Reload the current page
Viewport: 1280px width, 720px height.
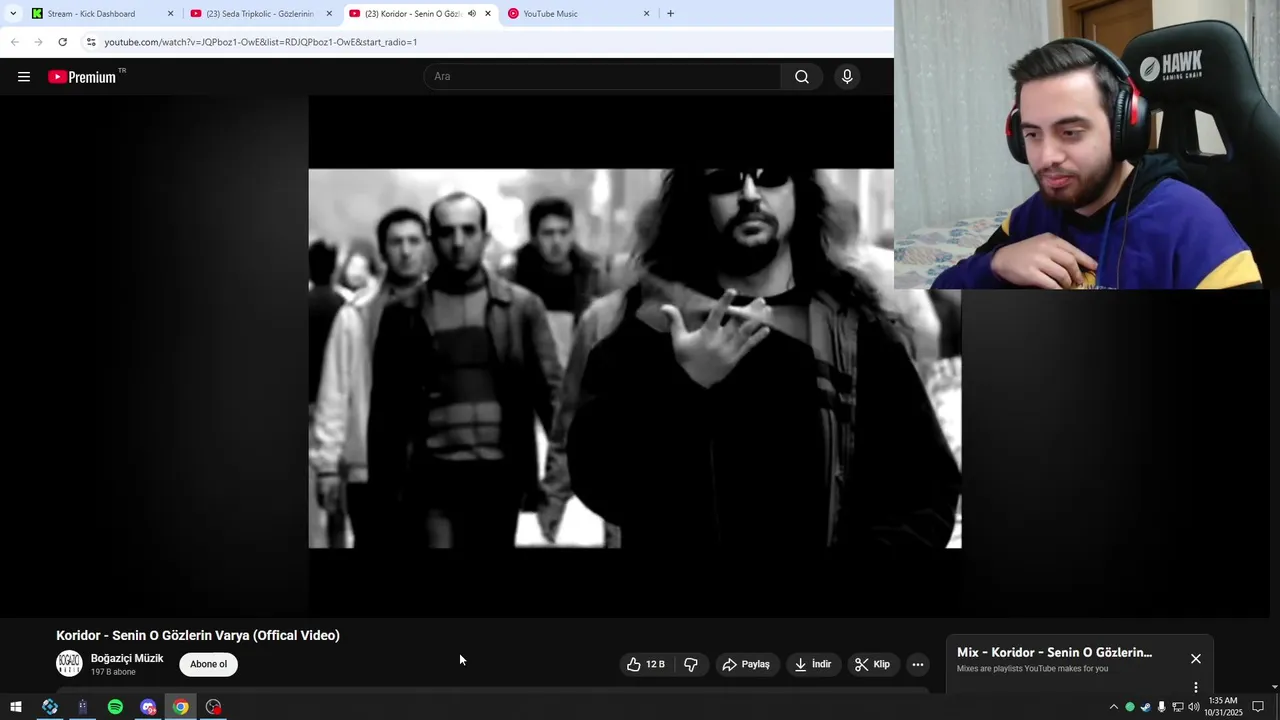[62, 42]
